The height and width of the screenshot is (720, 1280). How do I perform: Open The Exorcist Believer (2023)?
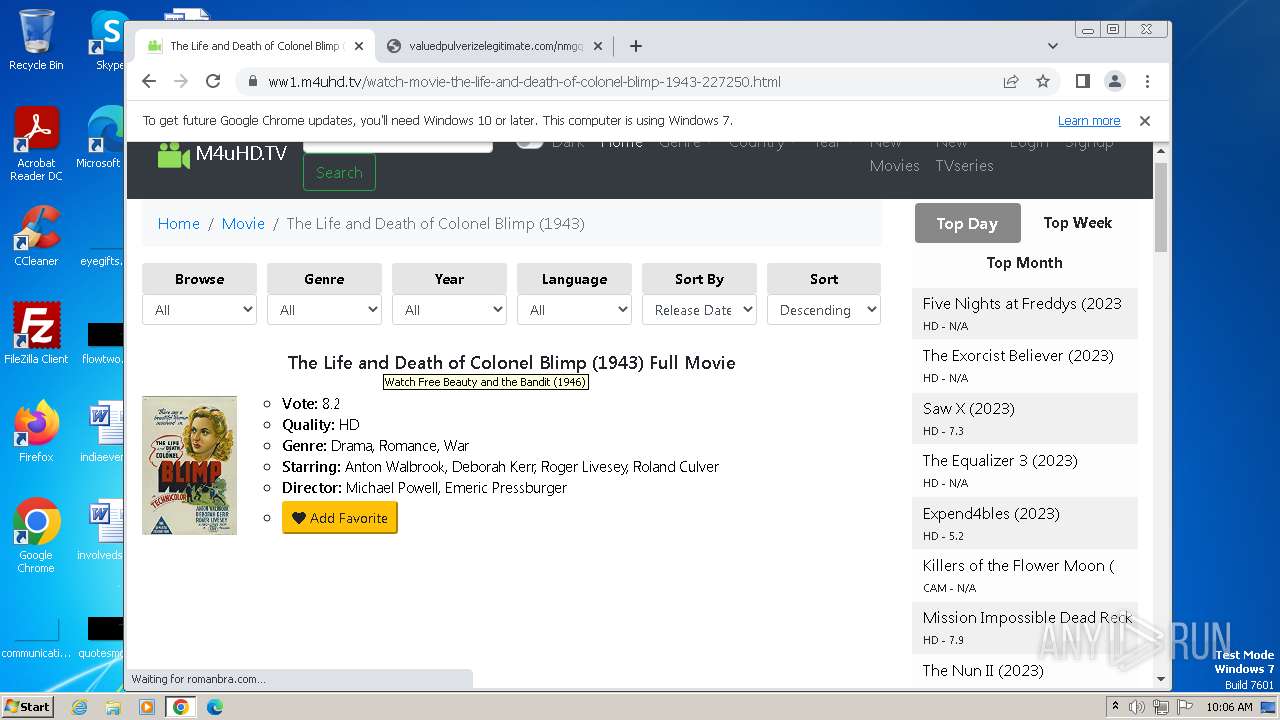(x=1018, y=355)
